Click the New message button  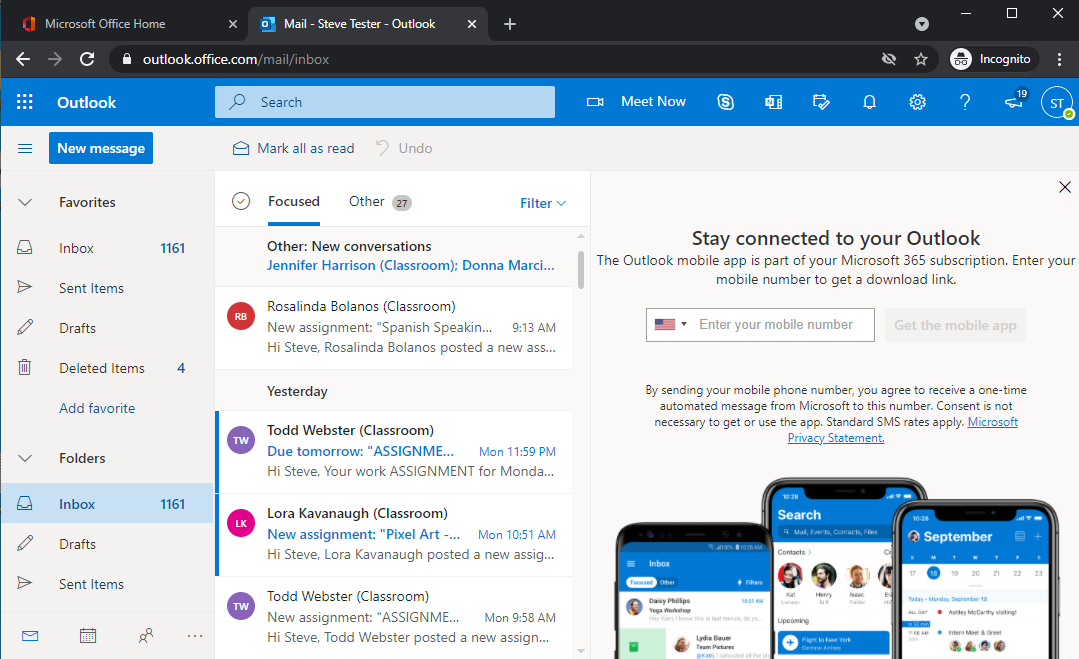[x=100, y=149]
